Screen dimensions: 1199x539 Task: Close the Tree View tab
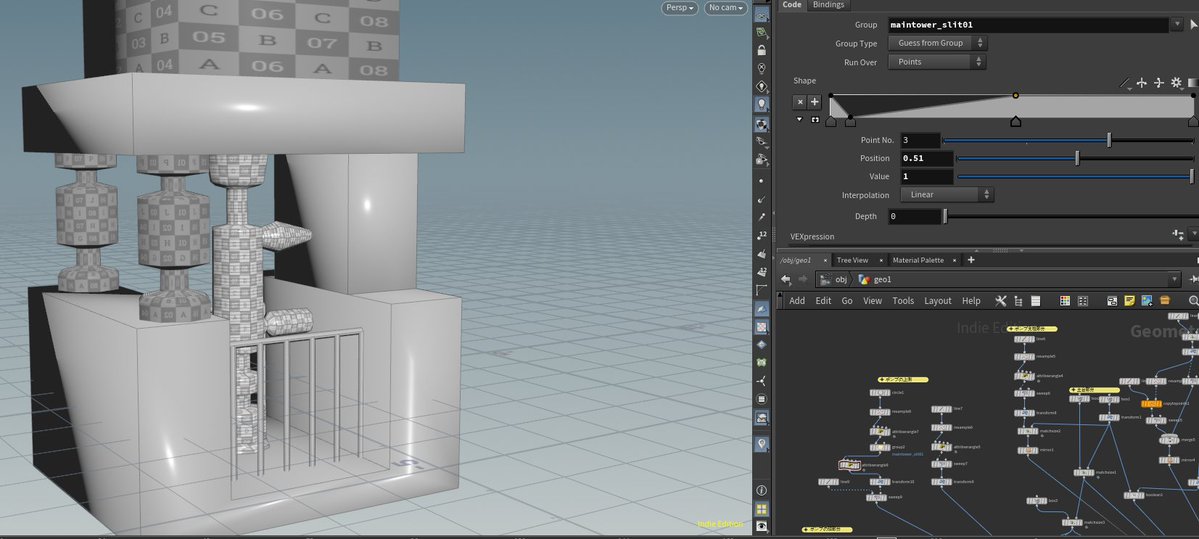coord(880,261)
